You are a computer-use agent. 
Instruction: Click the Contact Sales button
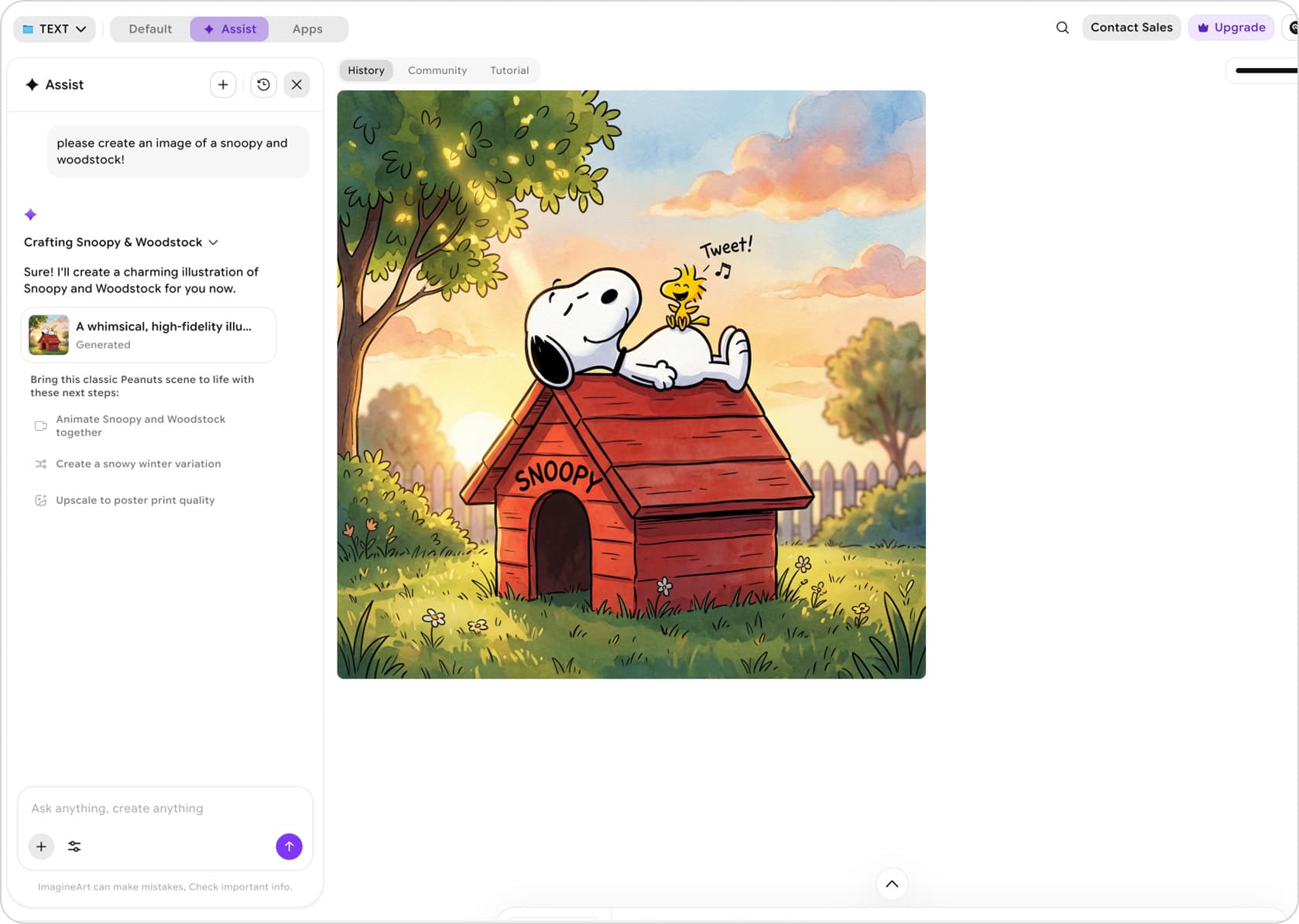[1131, 27]
